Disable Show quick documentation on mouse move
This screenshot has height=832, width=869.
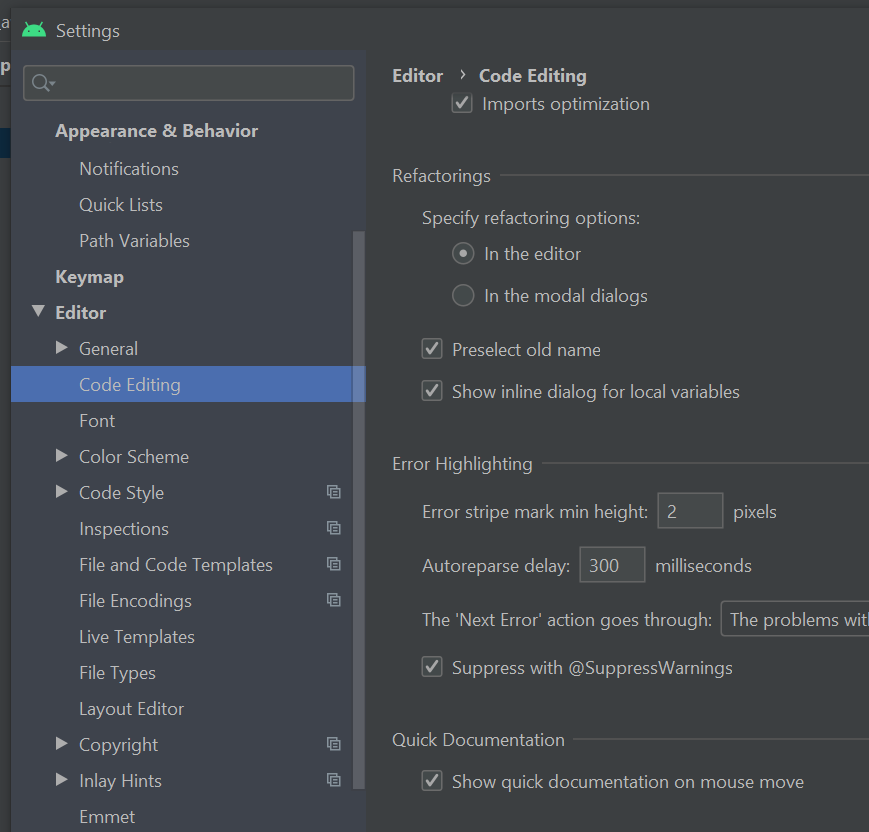coord(432,781)
